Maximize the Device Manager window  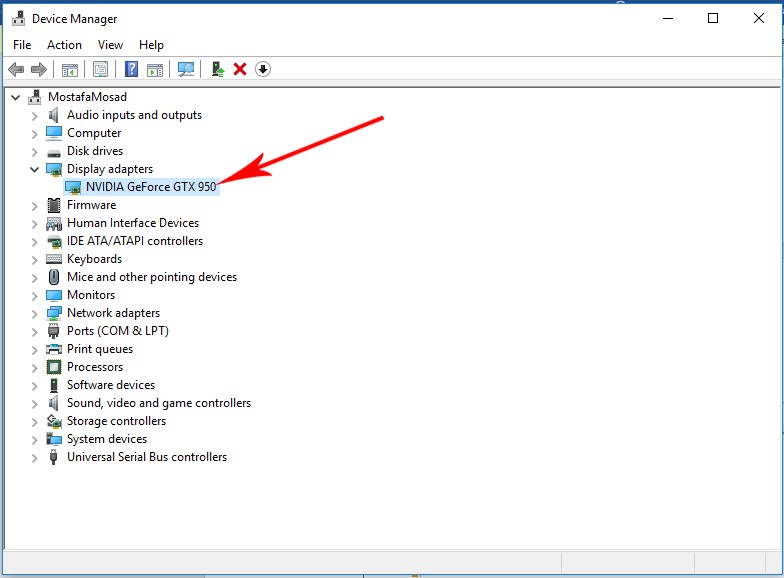point(713,18)
